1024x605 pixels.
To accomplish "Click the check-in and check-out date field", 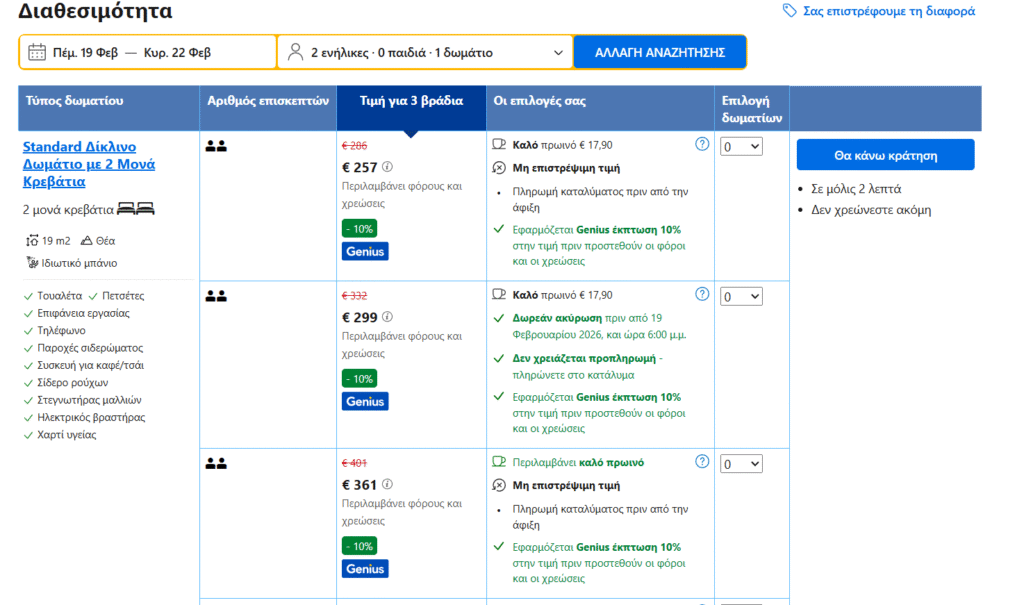I will [148, 52].
